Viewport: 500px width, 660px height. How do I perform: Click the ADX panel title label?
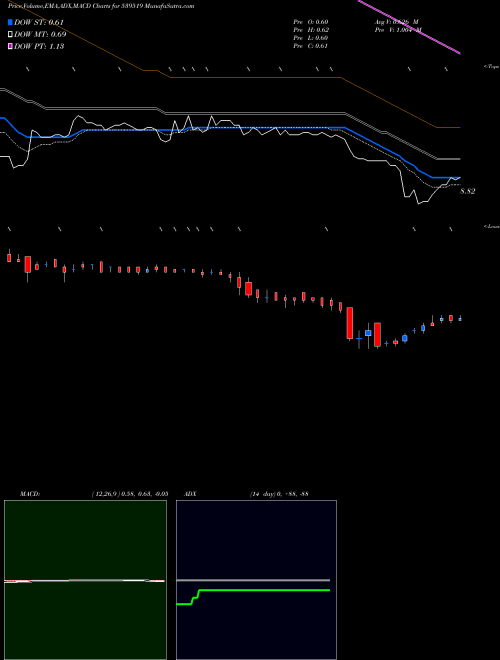point(191,494)
